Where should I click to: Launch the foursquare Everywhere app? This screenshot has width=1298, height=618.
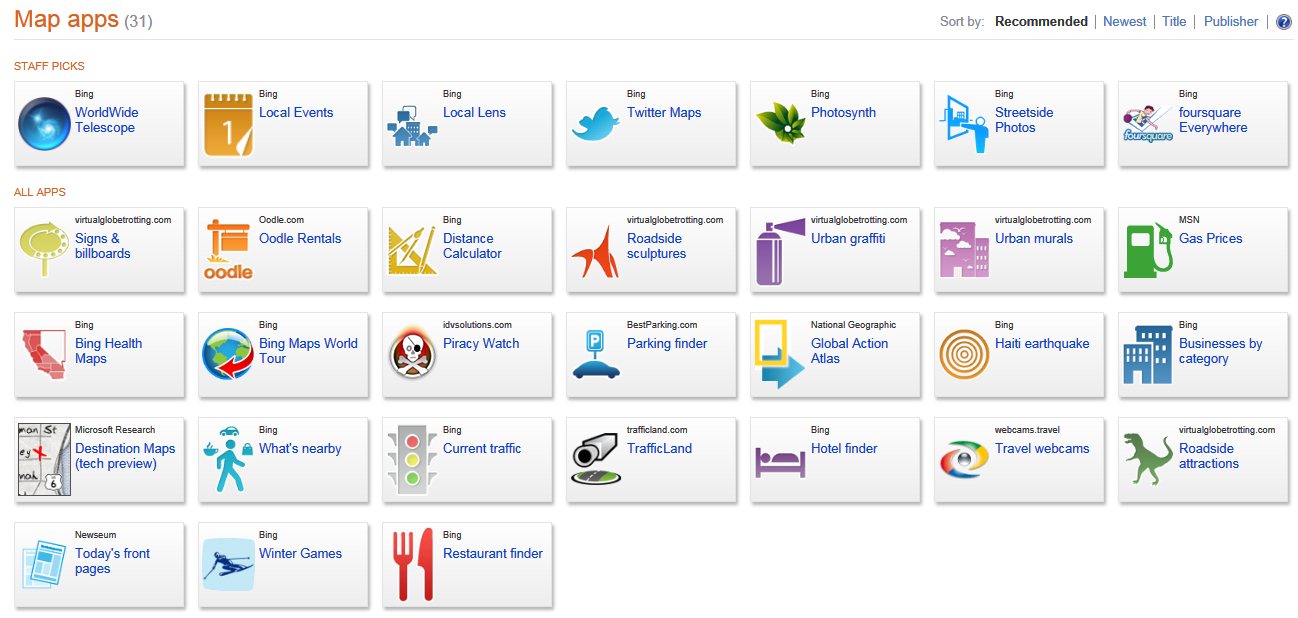(x=1201, y=123)
